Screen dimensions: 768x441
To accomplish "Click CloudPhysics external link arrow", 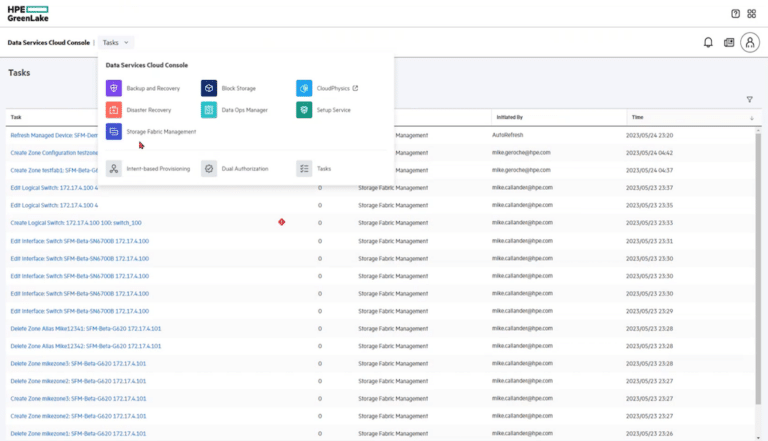I will pos(355,88).
